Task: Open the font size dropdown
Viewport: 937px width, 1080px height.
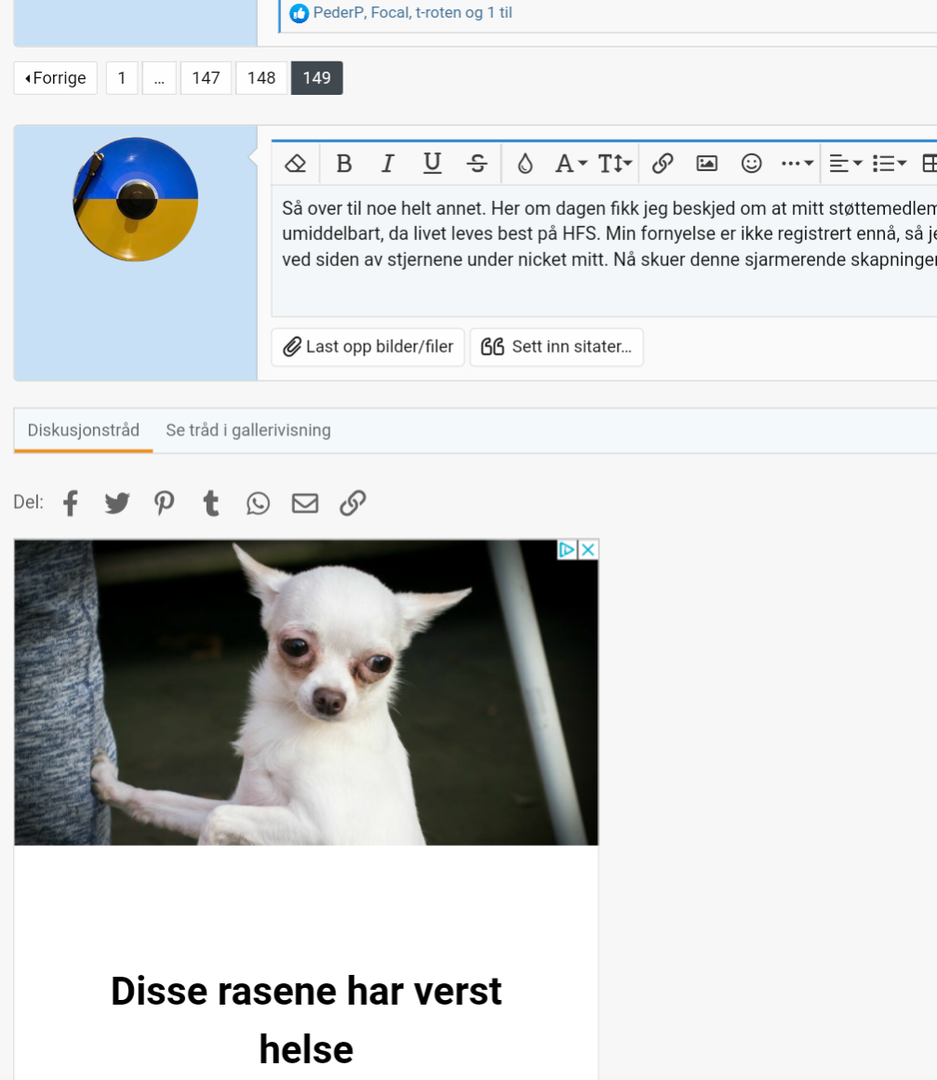Action: [x=615, y=163]
